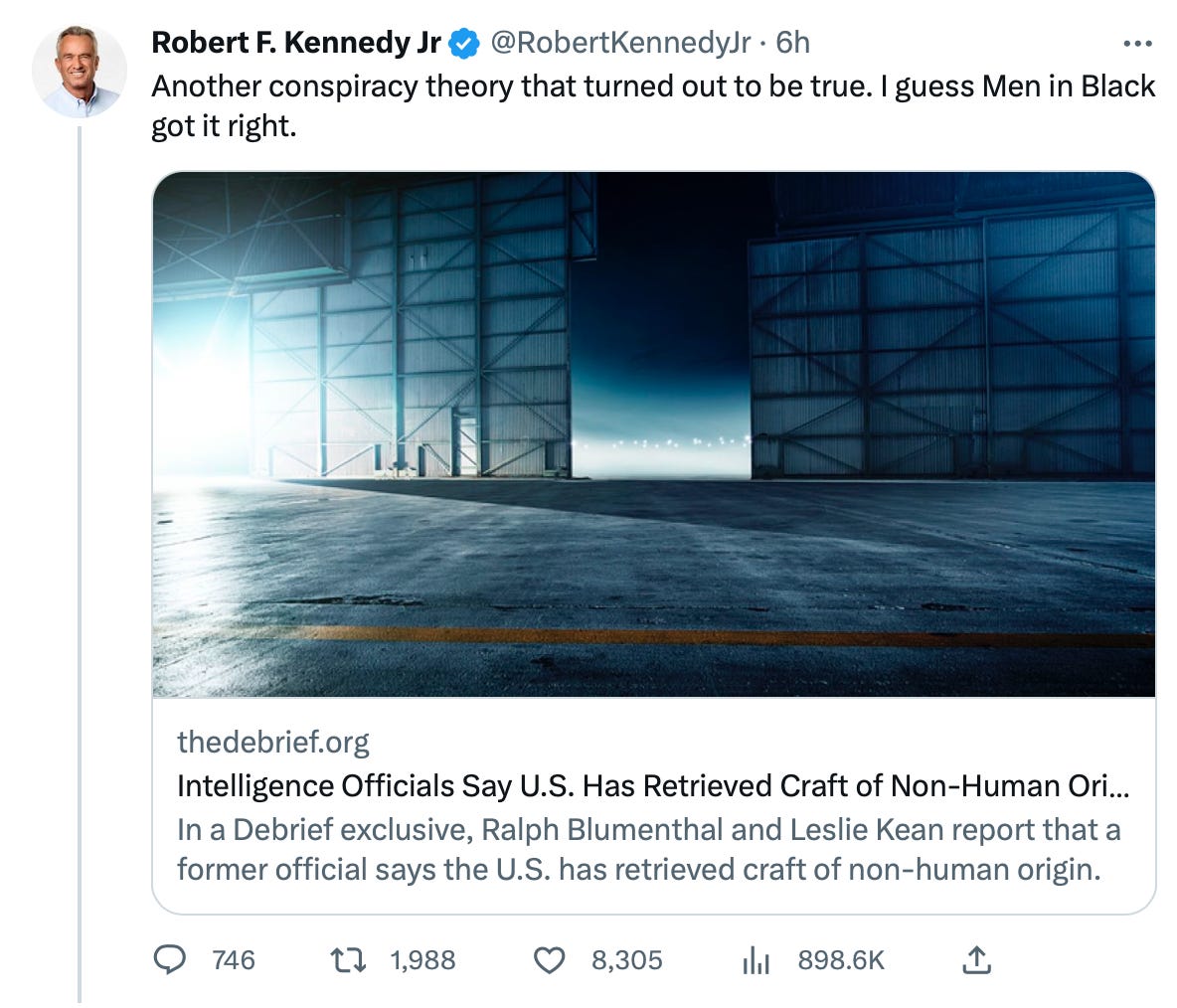
Task: Click the thedebrief.org domain text
Action: coord(272,742)
